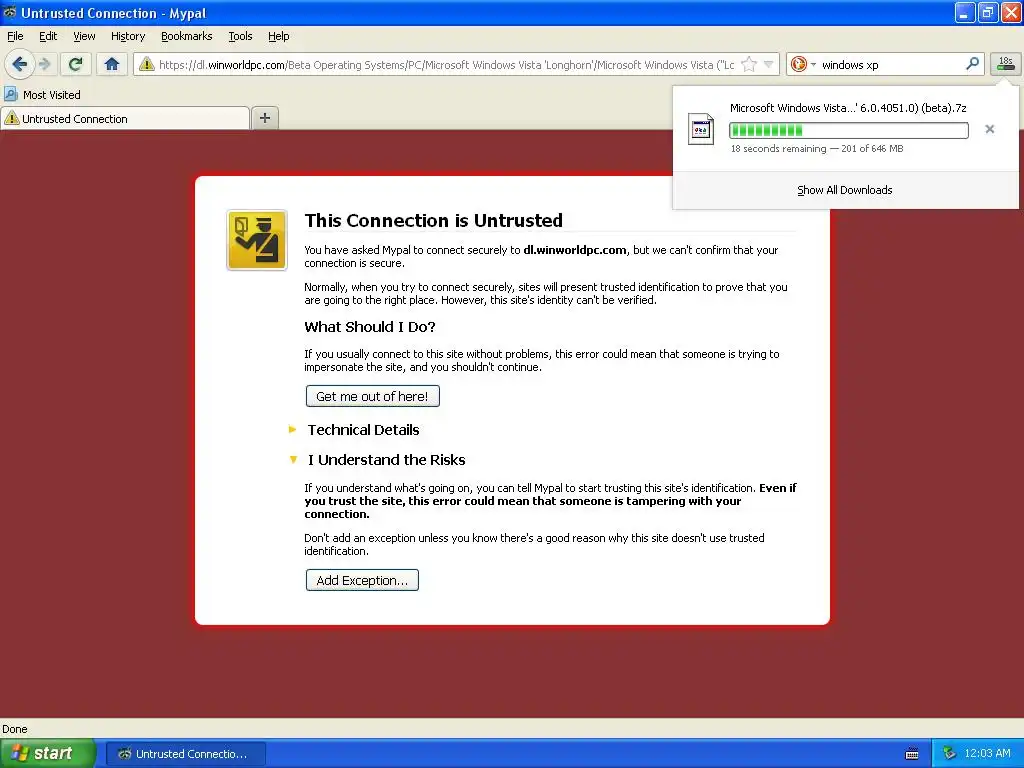The image size is (1024, 768).
Task: Cancel the Windows Vista download
Action: (989, 129)
